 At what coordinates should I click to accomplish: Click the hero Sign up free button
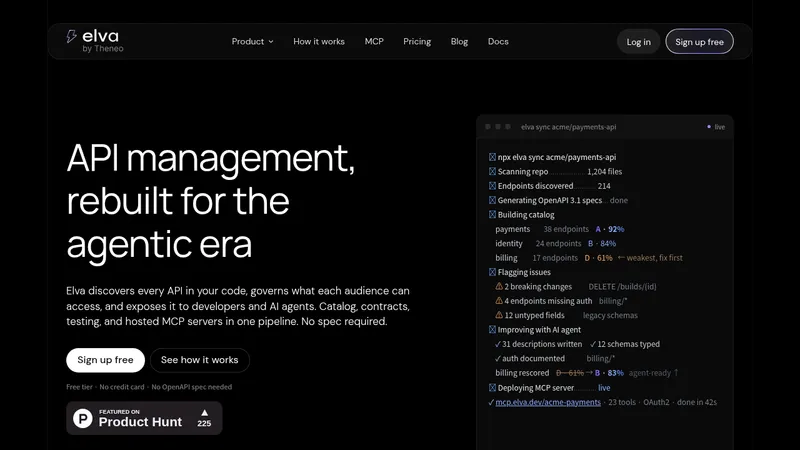click(105, 360)
